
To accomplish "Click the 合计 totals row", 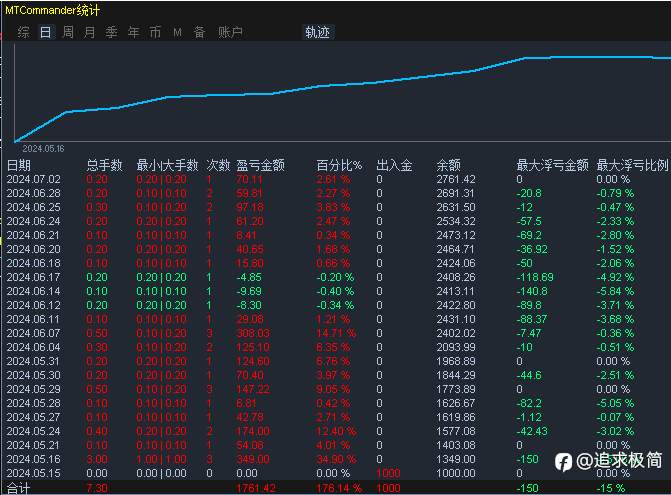I will pos(336,488).
